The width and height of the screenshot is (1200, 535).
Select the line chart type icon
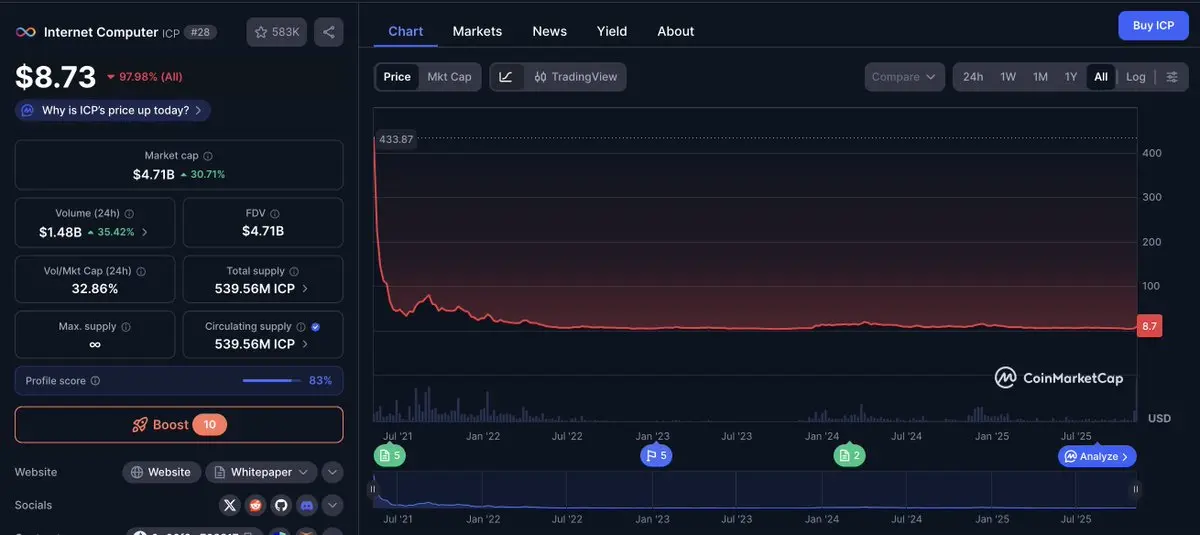click(506, 77)
